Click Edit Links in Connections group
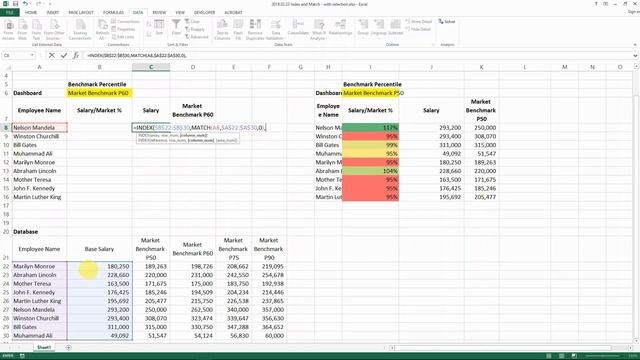 (122, 37)
